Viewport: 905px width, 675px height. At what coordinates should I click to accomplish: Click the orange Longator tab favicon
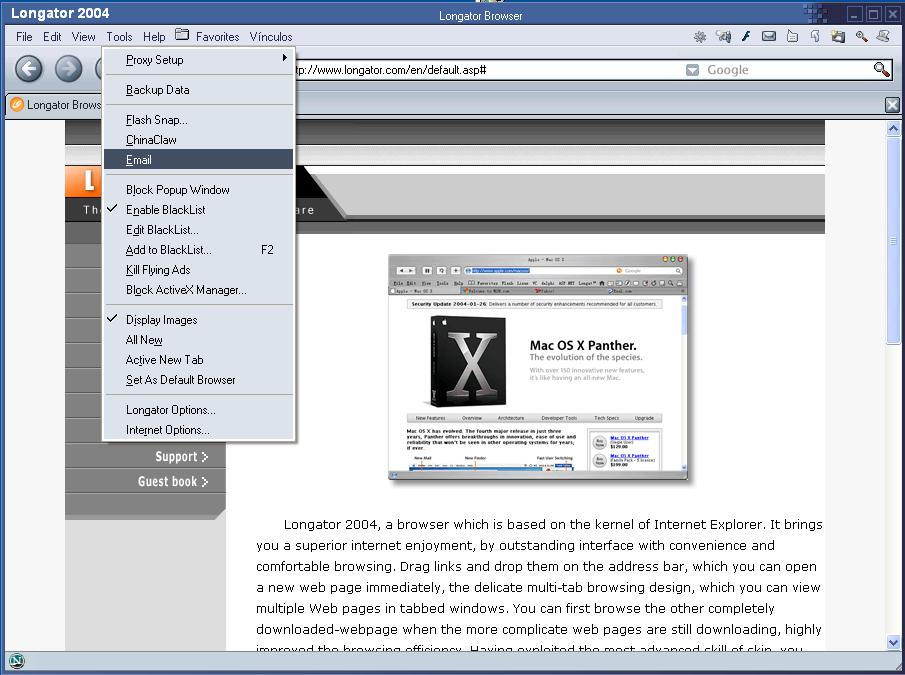(17, 104)
